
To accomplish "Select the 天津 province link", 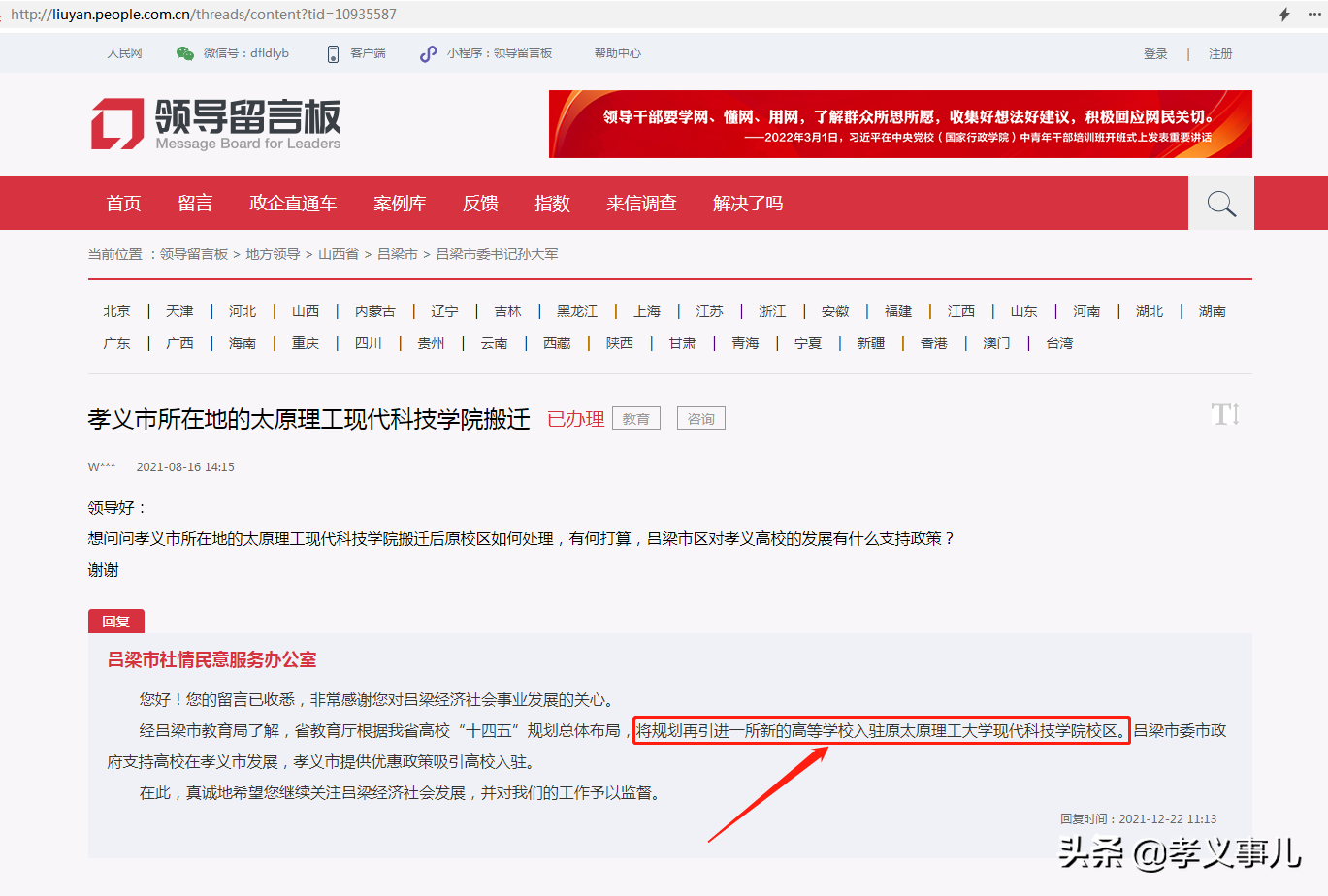I will click(x=179, y=311).
